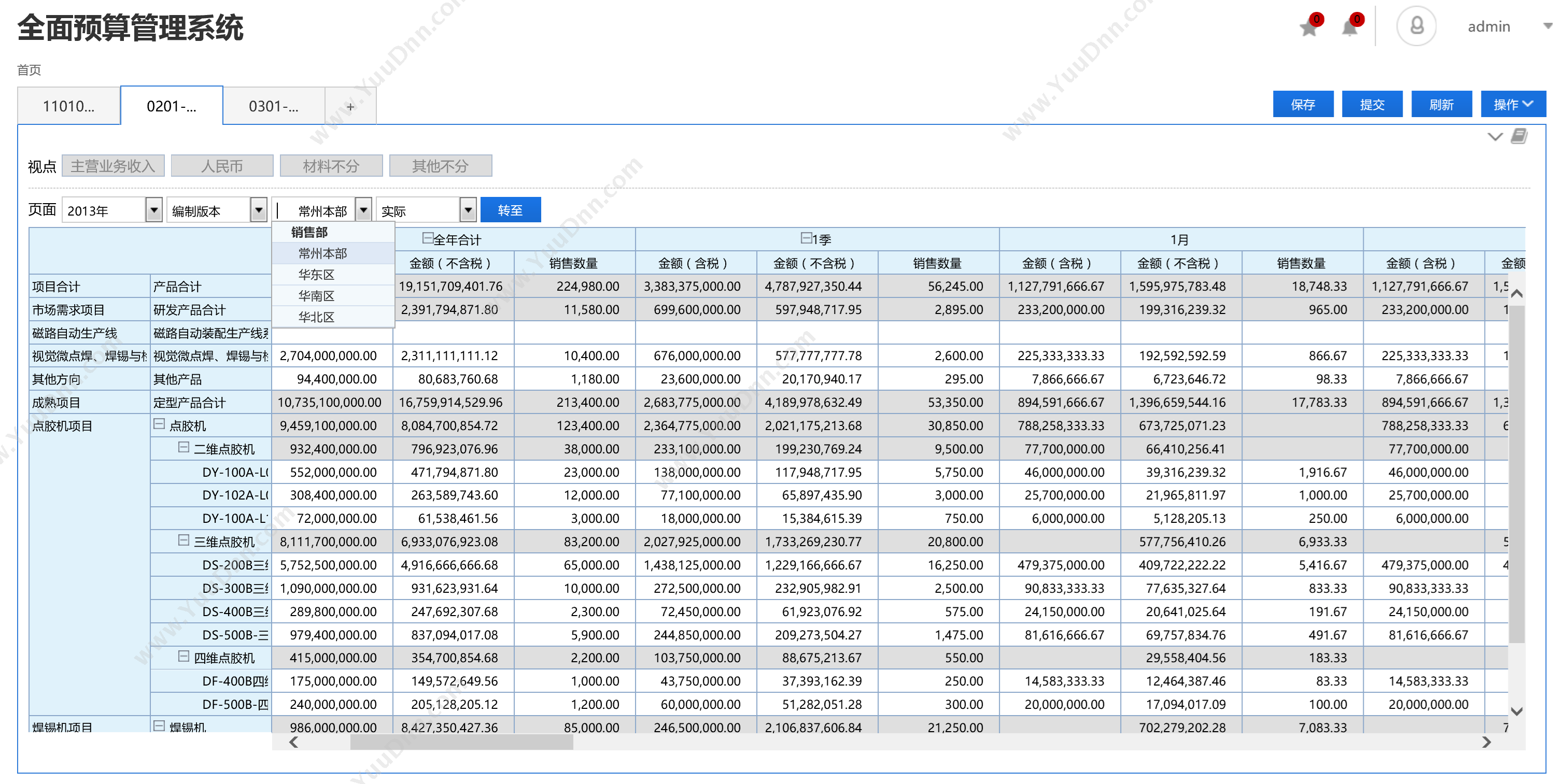Switch to the 0201-... tab
Screen dimensions: 1566x784
coord(172,106)
